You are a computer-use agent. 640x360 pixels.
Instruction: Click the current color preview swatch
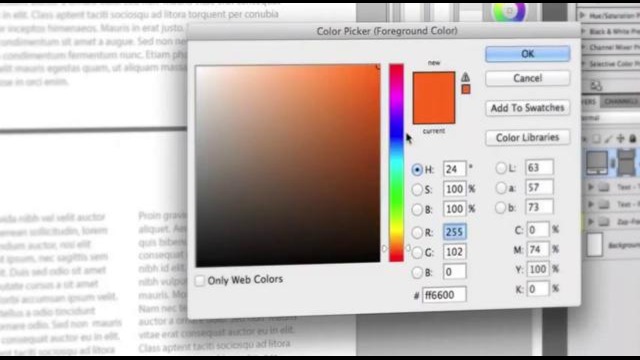[x=433, y=111]
